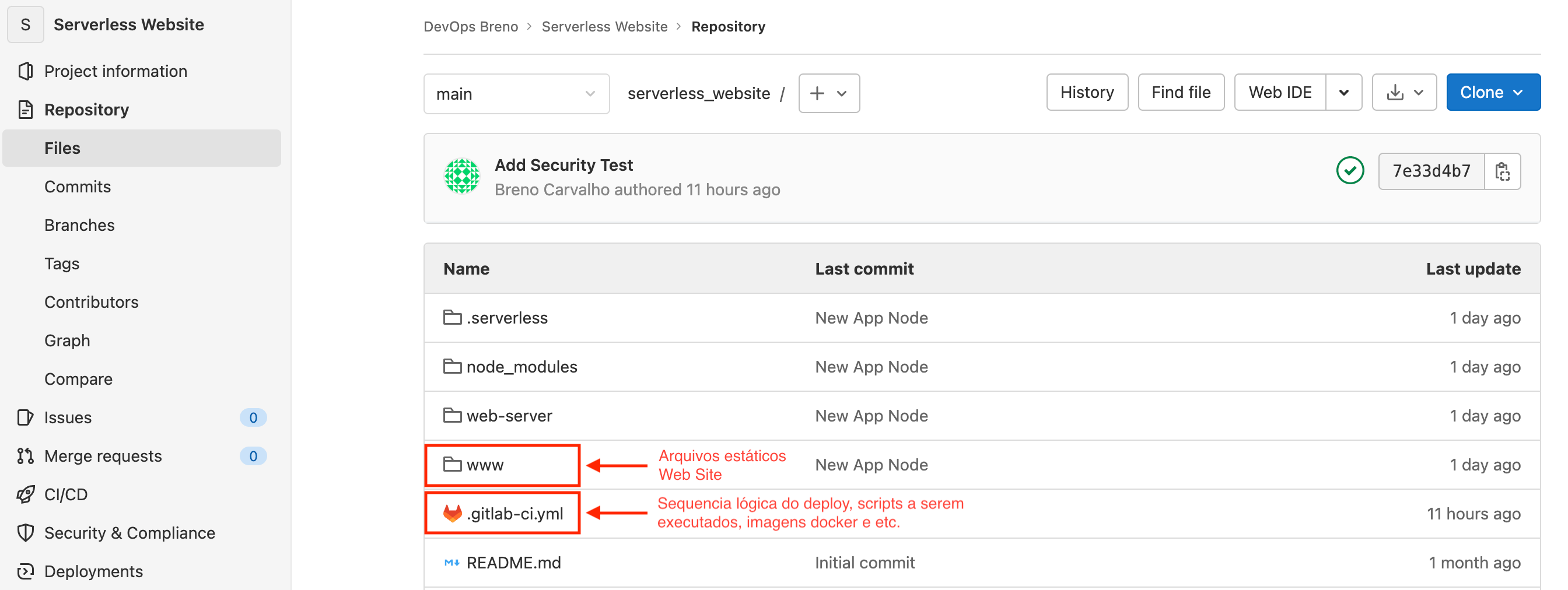
Task: Expand the Web IDE options arrow
Action: coord(1343,93)
